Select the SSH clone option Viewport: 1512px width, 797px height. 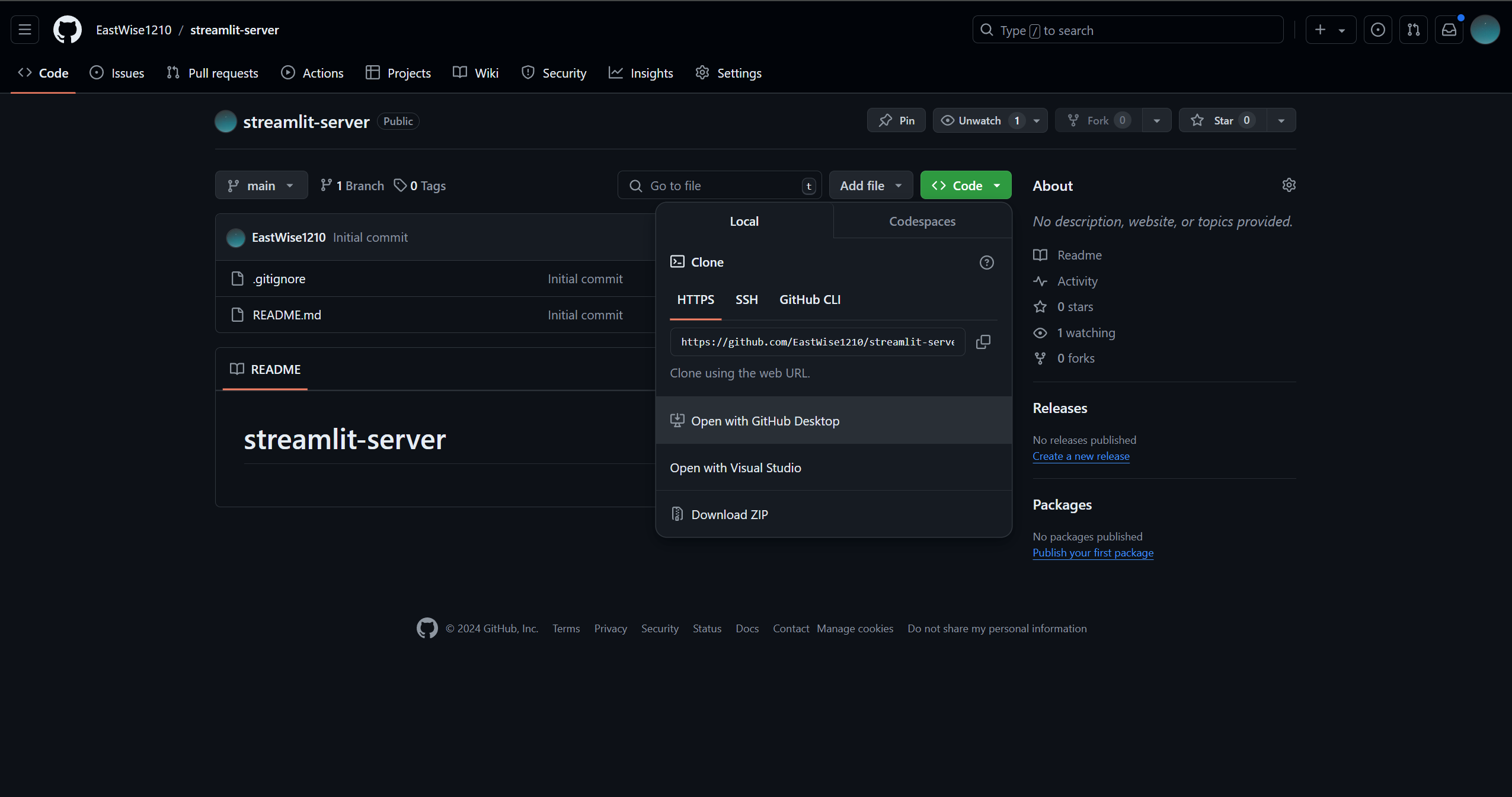point(746,299)
